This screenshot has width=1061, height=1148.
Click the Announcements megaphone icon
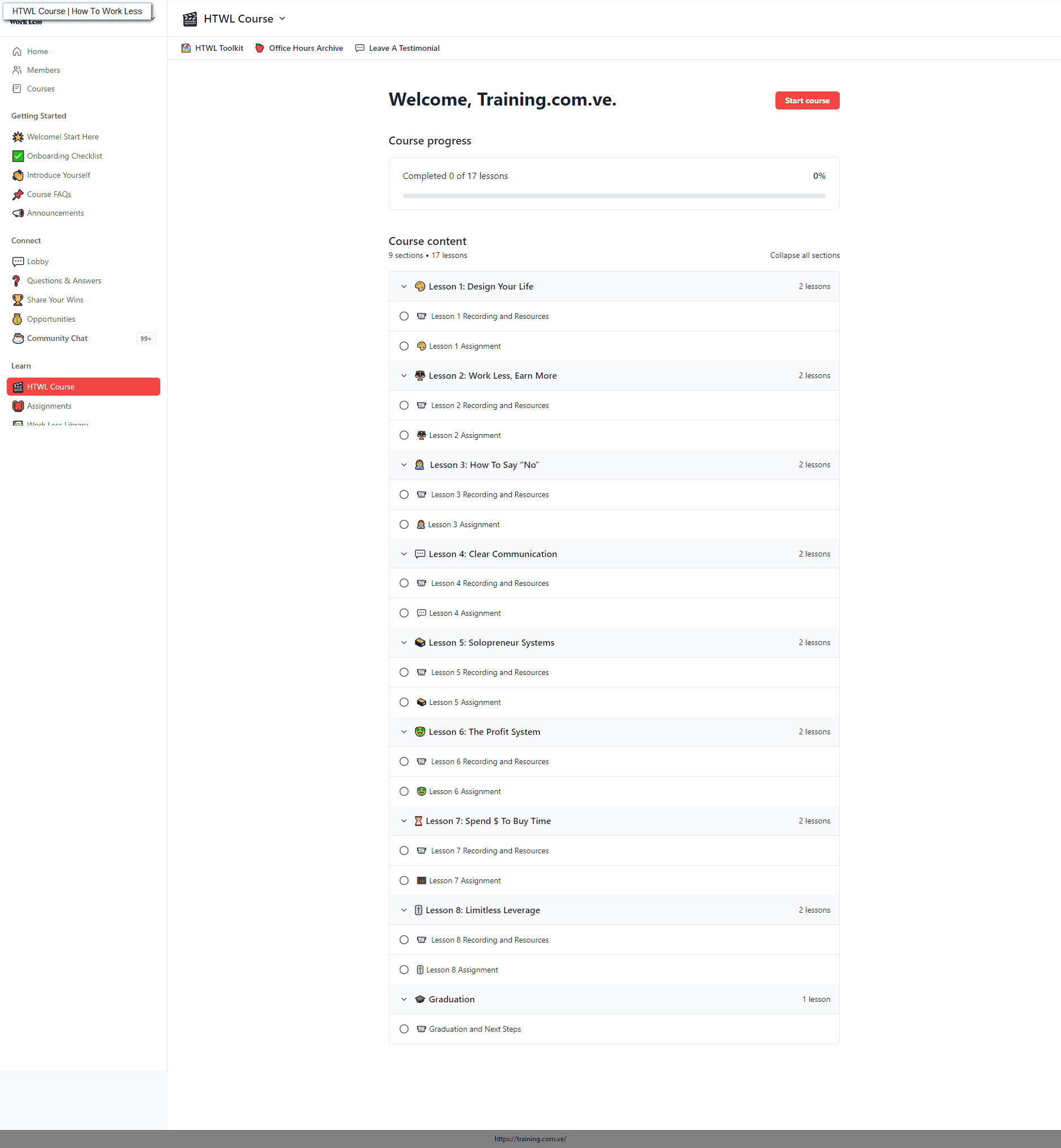pos(18,213)
